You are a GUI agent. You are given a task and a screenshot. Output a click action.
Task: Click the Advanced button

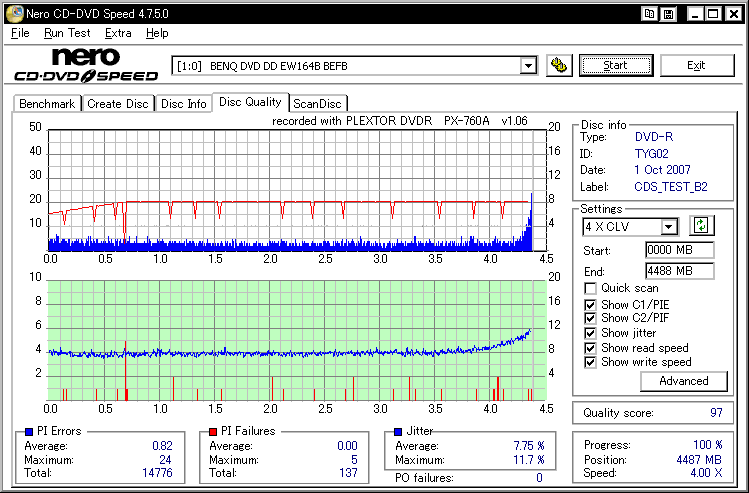[684, 381]
